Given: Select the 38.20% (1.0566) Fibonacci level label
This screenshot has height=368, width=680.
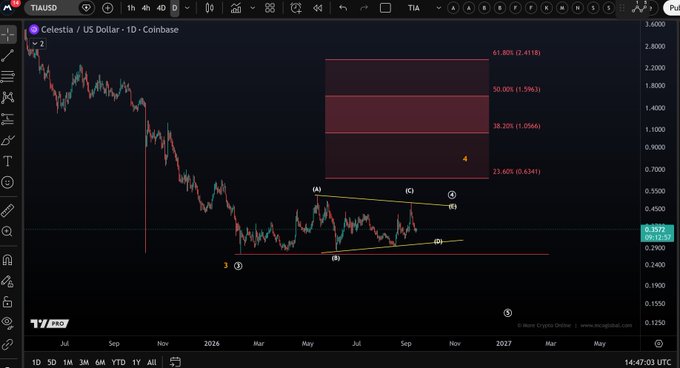Looking at the screenshot, I should coord(517,126).
